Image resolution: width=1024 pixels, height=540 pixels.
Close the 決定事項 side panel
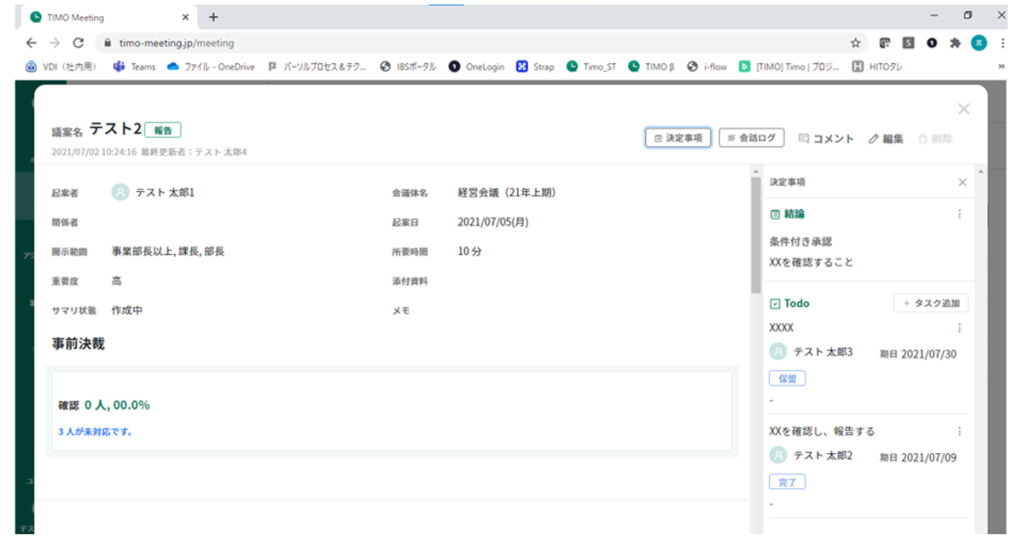962,182
